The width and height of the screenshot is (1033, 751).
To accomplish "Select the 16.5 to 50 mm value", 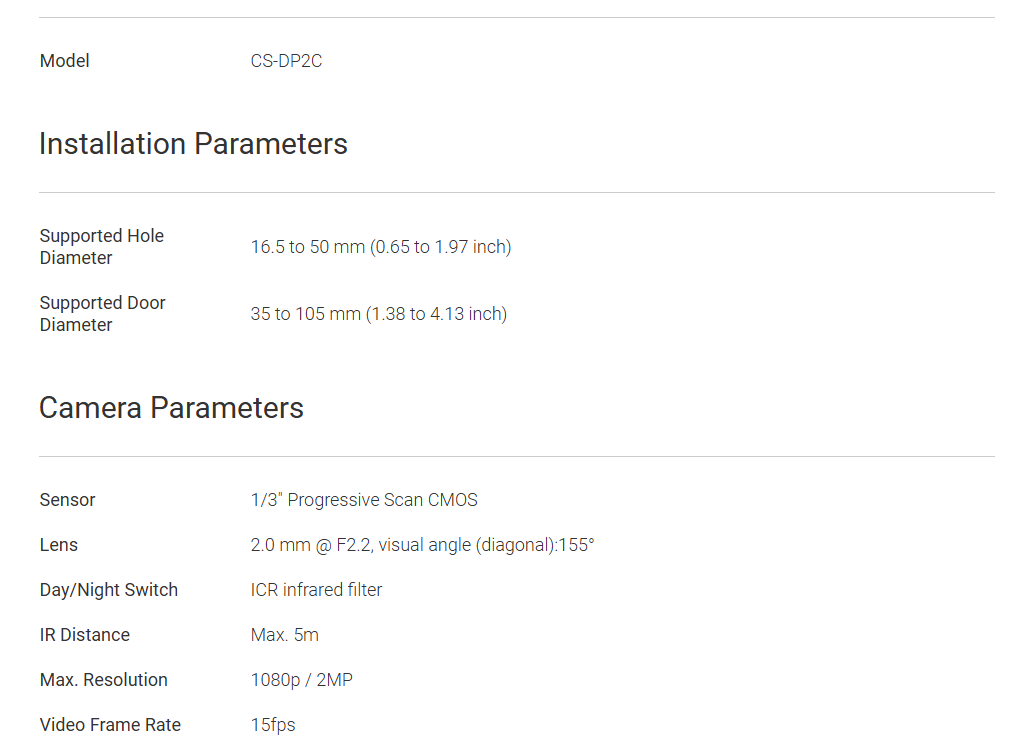I will click(380, 247).
